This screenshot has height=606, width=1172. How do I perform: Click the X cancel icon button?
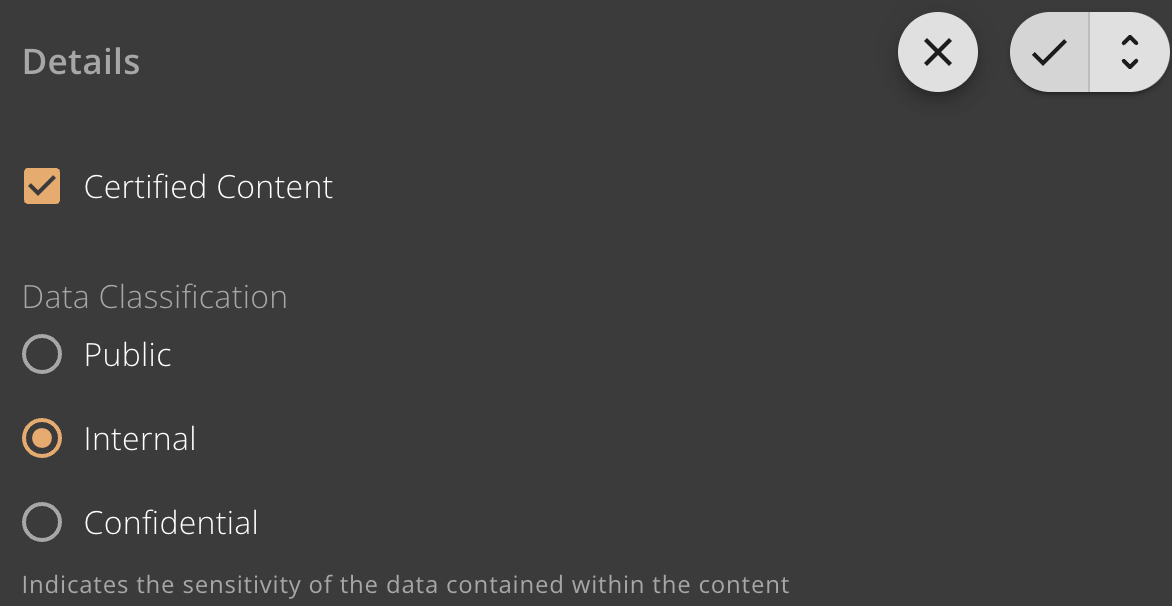click(937, 52)
